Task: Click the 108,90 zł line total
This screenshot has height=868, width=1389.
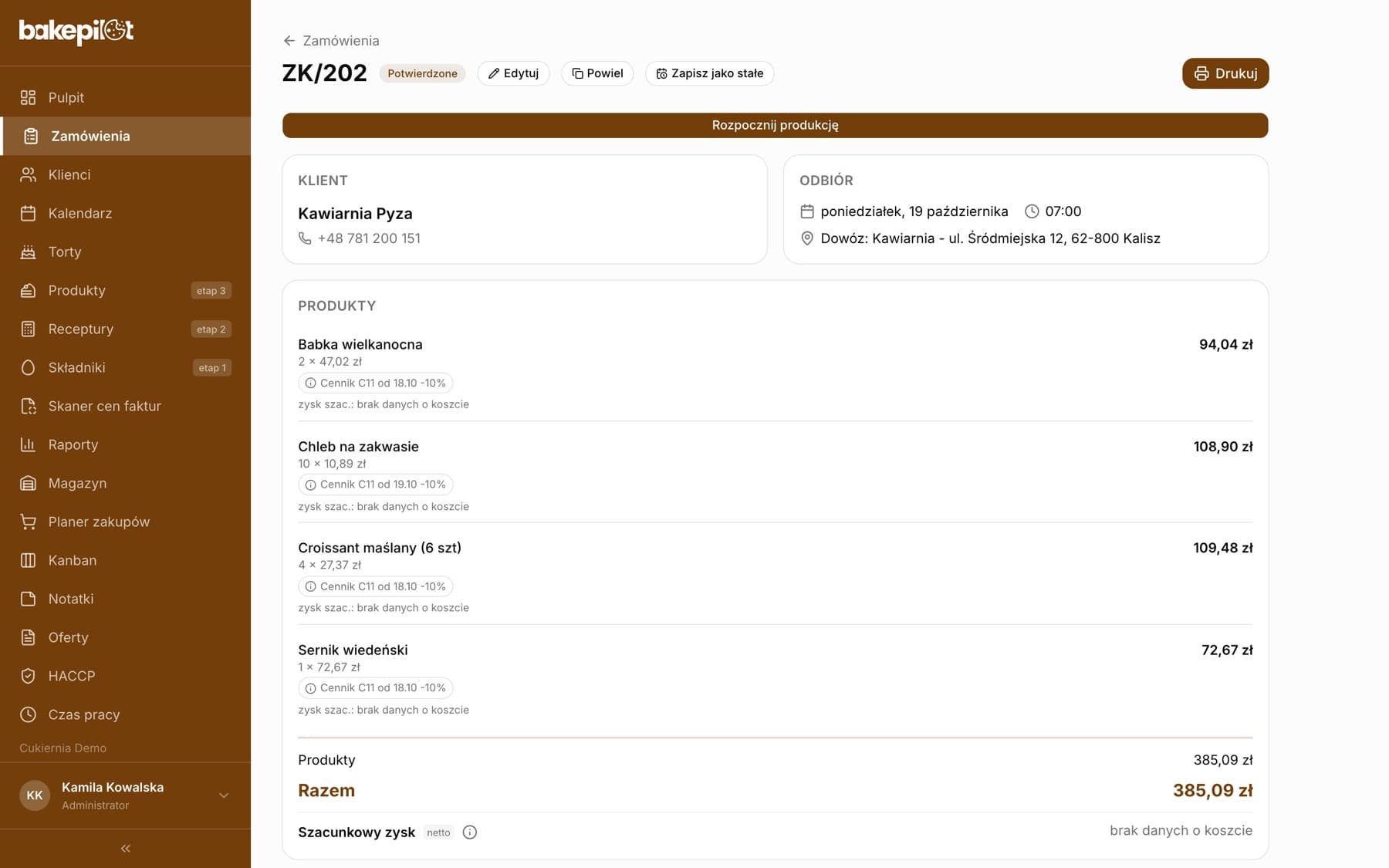Action: coord(1223,446)
